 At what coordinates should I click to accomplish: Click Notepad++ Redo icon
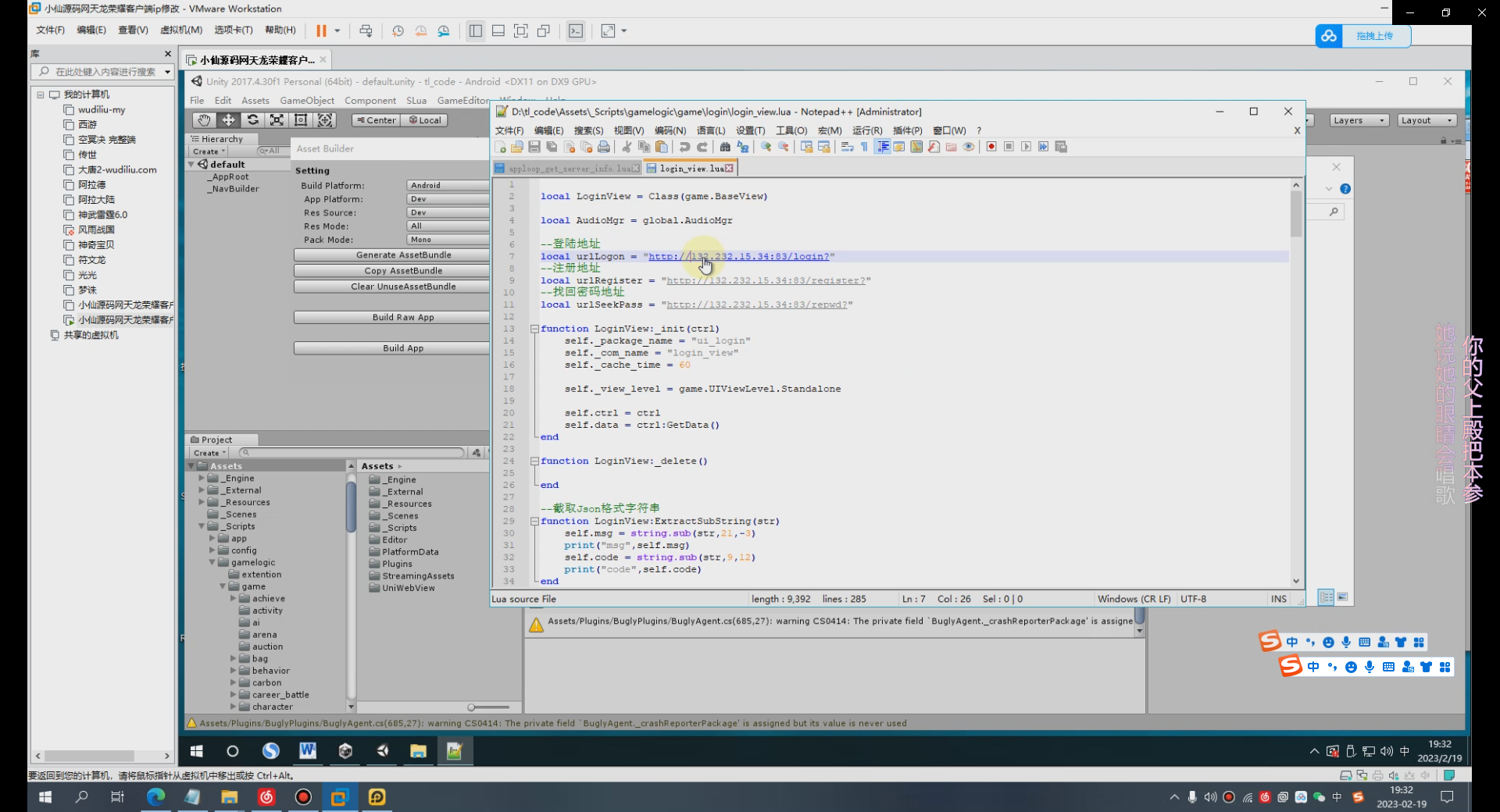(x=702, y=147)
